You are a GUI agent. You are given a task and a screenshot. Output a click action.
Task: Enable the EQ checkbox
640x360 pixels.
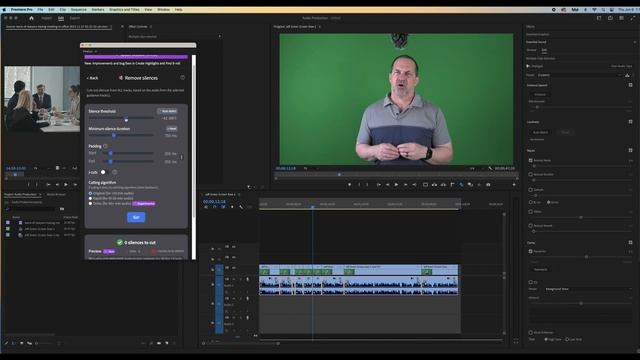click(531, 282)
